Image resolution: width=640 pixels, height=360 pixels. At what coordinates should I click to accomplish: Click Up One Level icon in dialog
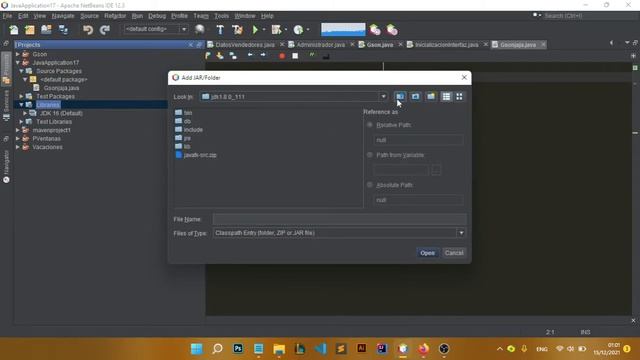click(400, 97)
